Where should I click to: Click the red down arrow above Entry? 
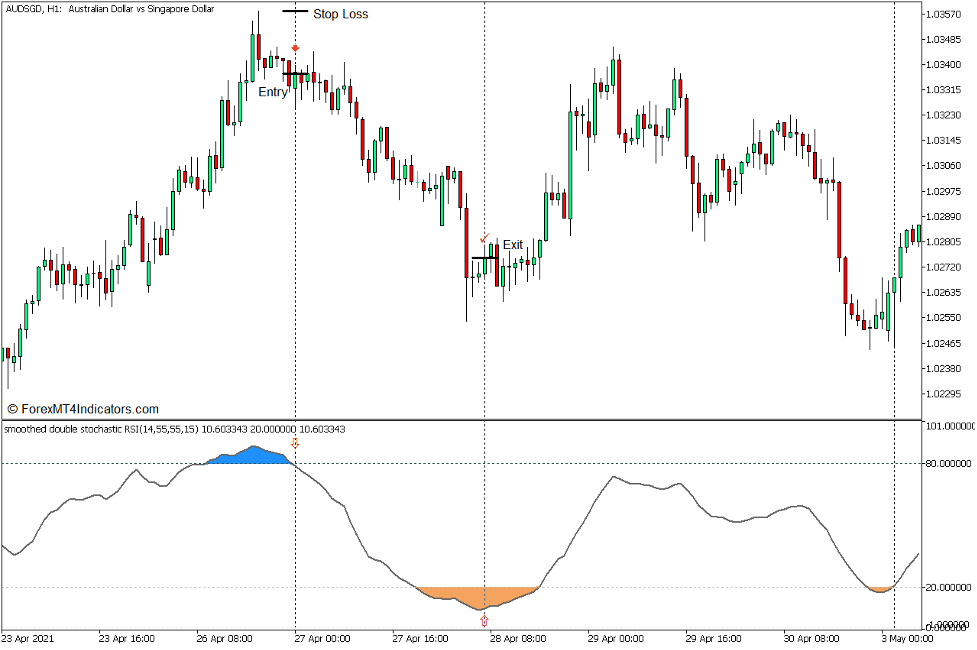[x=295, y=48]
